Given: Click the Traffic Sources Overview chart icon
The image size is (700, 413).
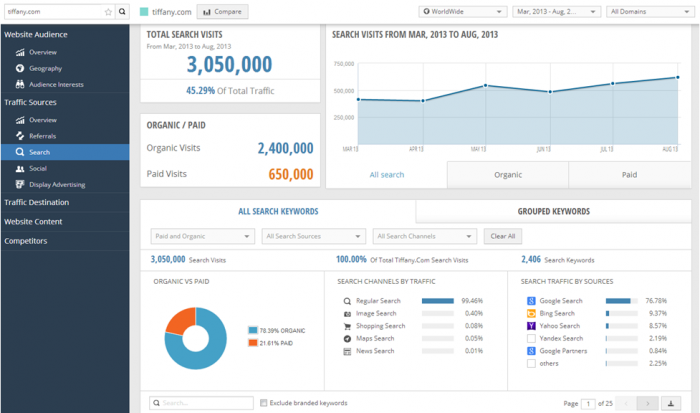Looking at the screenshot, I should pos(20,120).
